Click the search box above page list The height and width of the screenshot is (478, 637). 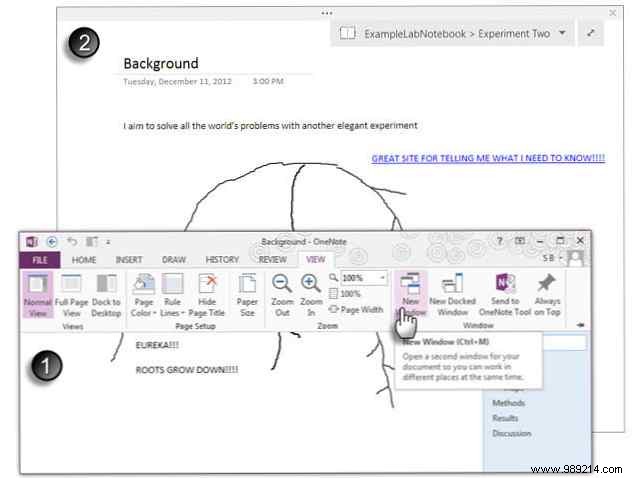click(565, 342)
